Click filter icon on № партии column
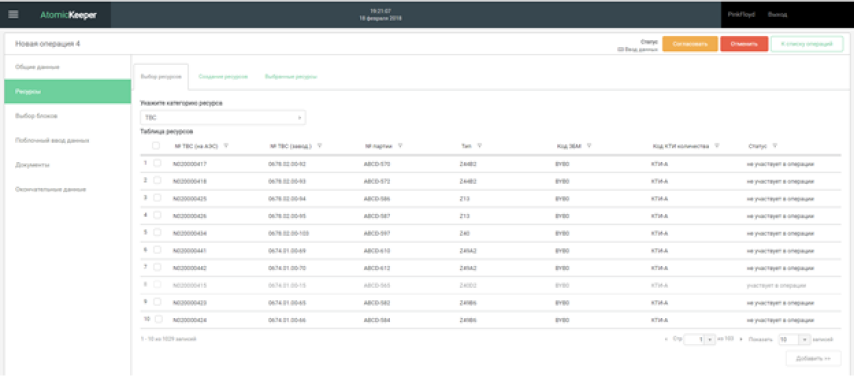The image size is (855, 376). point(400,146)
